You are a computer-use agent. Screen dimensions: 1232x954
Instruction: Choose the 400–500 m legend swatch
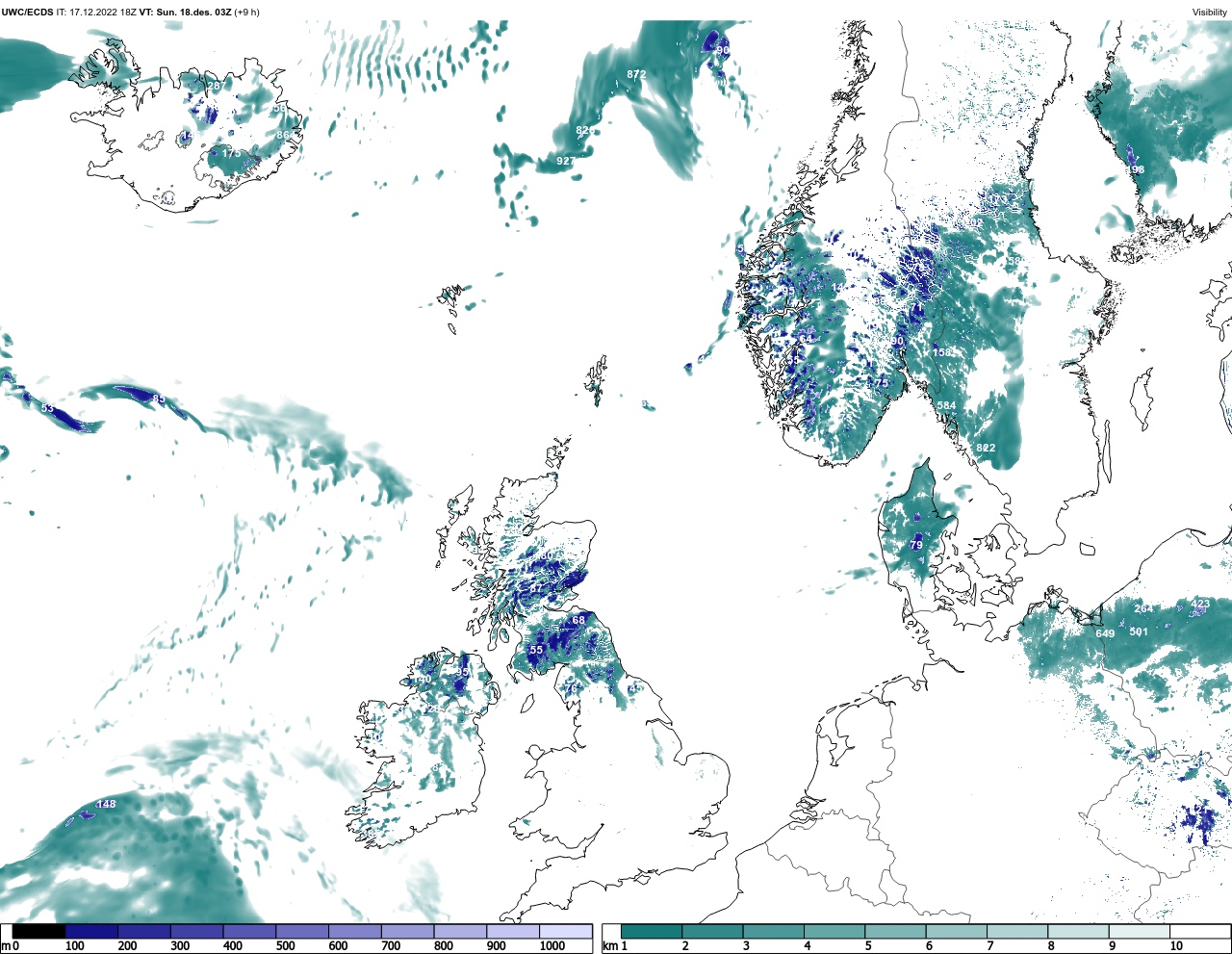click(249, 931)
